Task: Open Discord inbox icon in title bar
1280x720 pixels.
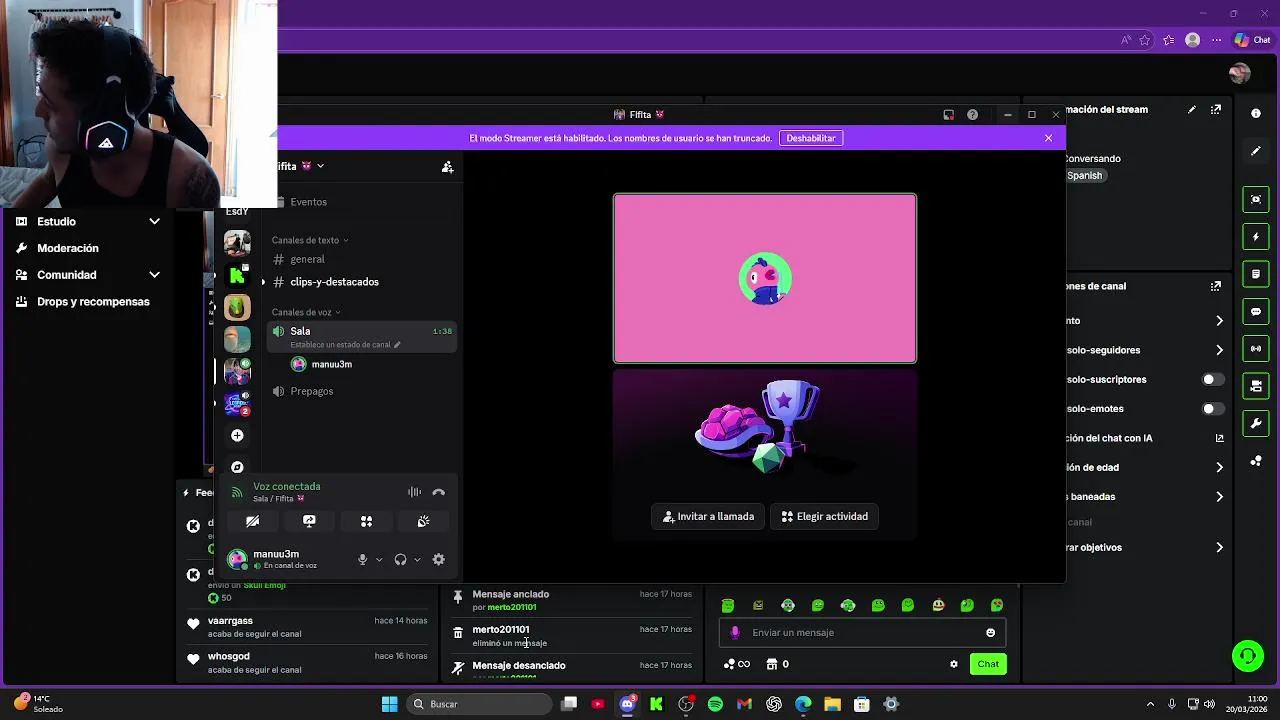Action: click(x=948, y=115)
